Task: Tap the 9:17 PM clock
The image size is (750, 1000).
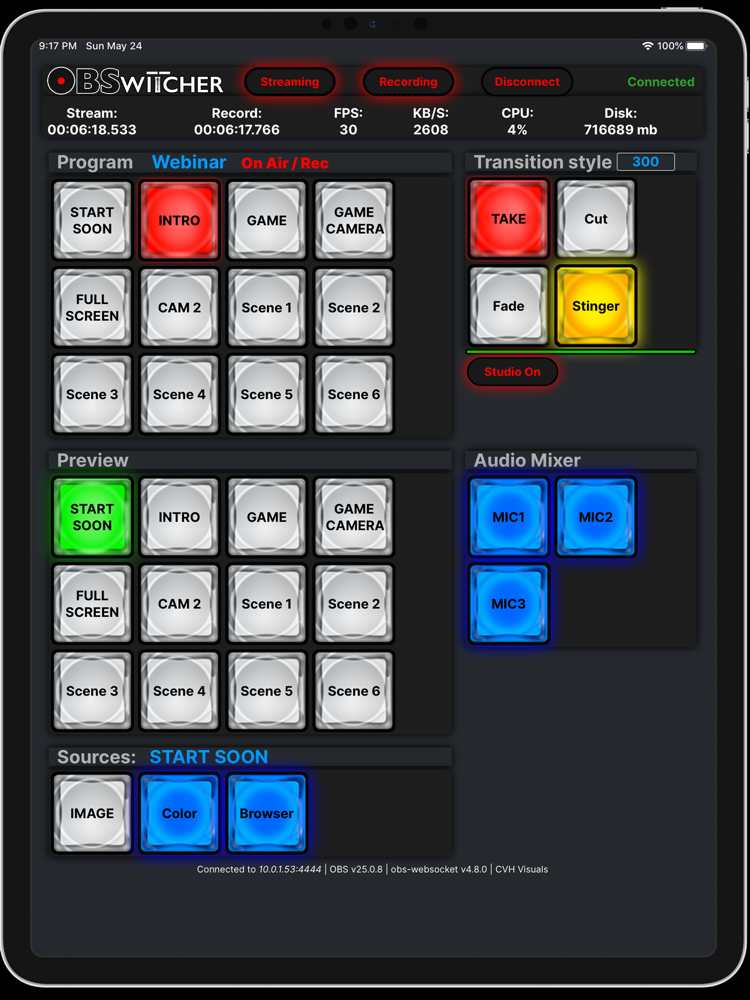Action: (x=57, y=46)
